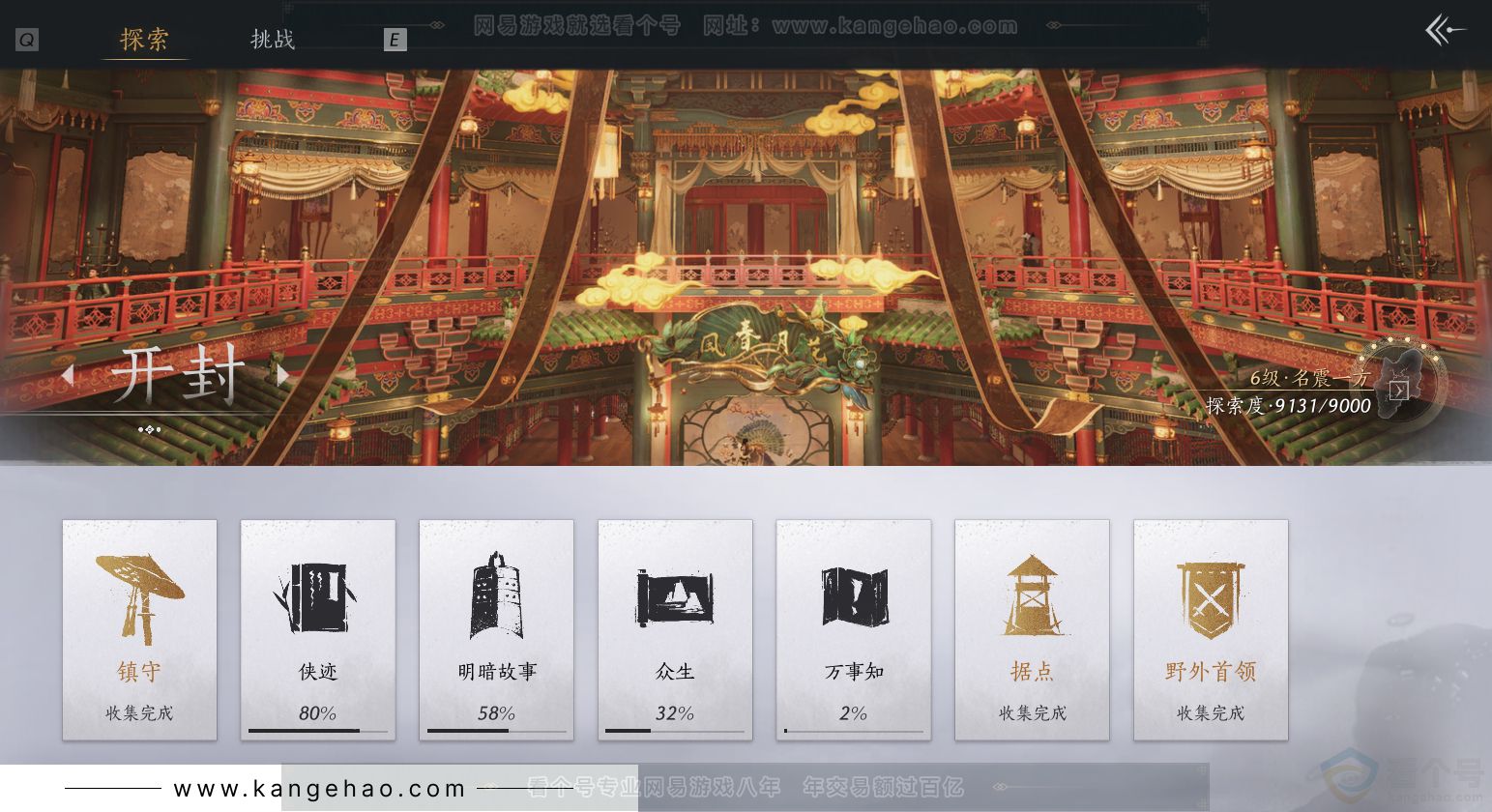Click the 32% value on 众生 card
The width and height of the screenshot is (1492, 812).
(675, 713)
